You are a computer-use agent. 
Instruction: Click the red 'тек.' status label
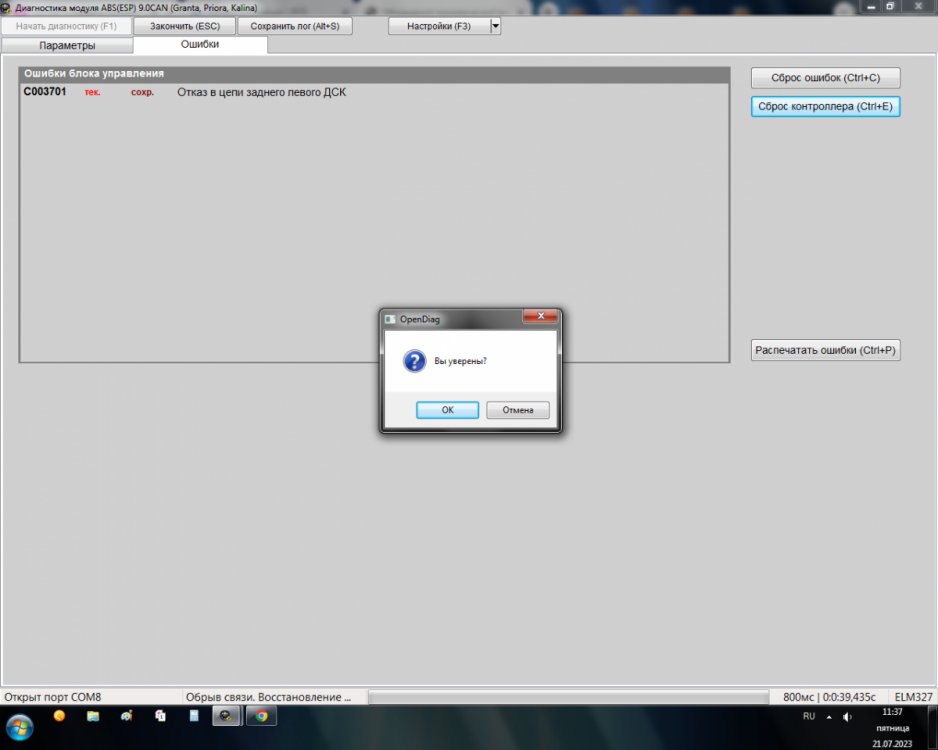[x=93, y=92]
